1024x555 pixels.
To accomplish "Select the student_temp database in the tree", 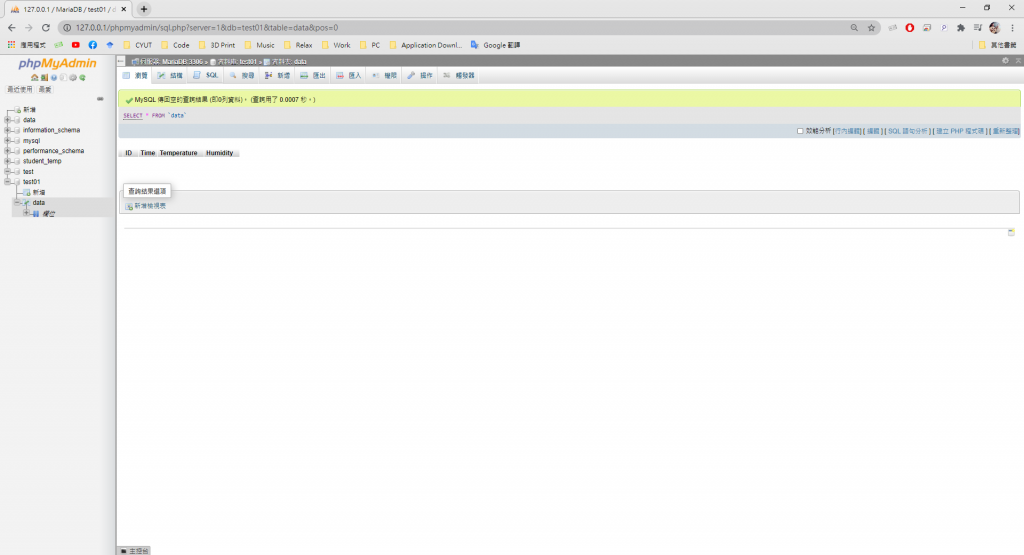I will tap(42, 161).
